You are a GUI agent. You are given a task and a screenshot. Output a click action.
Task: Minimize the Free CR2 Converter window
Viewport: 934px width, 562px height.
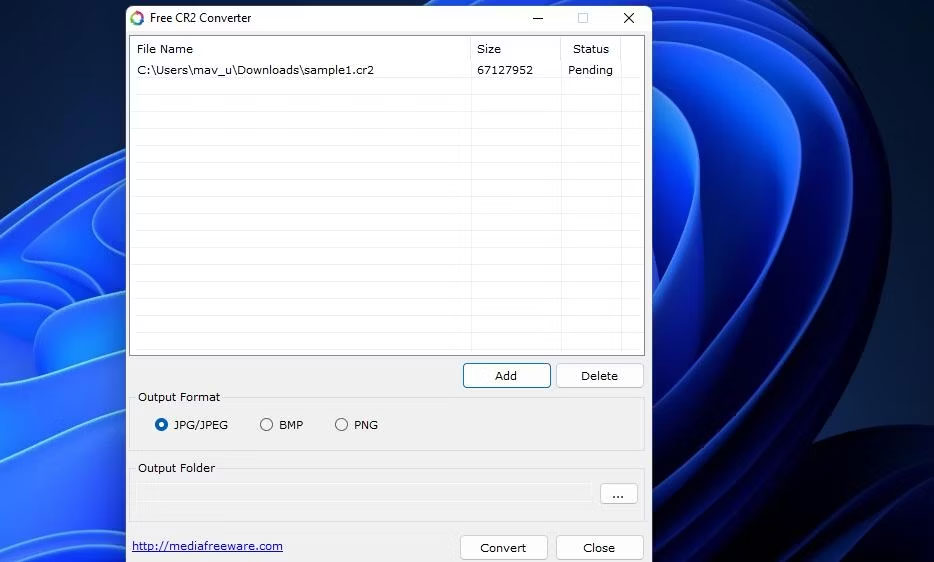pos(538,18)
